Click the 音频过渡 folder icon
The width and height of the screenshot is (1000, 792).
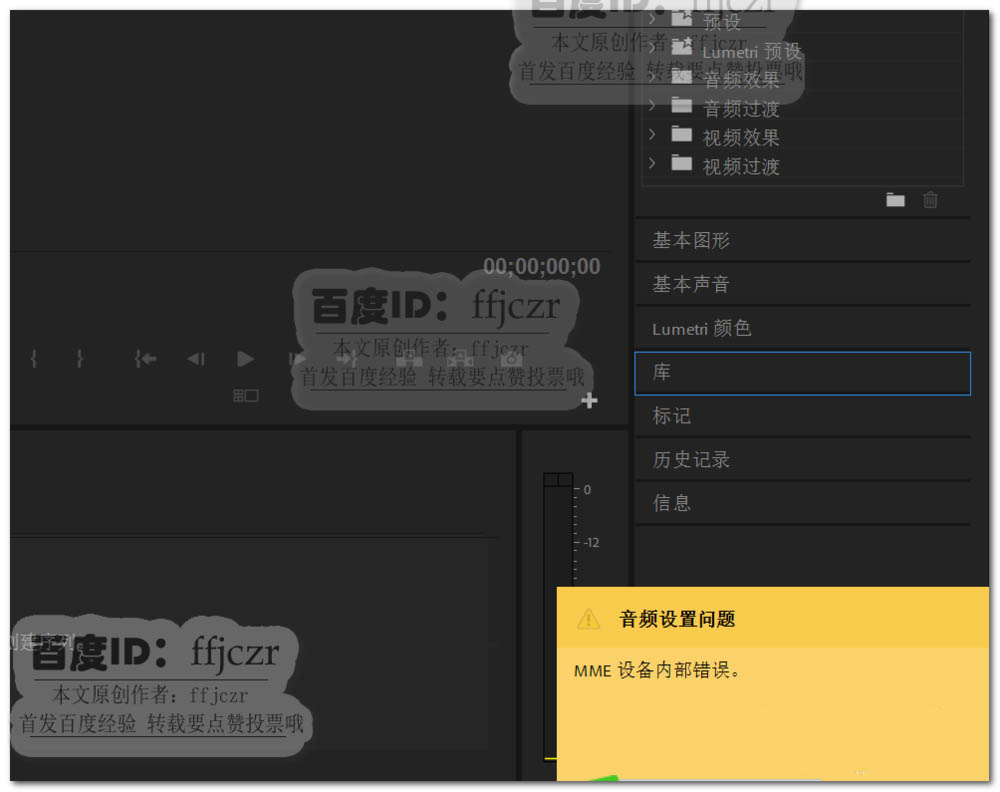pos(682,105)
